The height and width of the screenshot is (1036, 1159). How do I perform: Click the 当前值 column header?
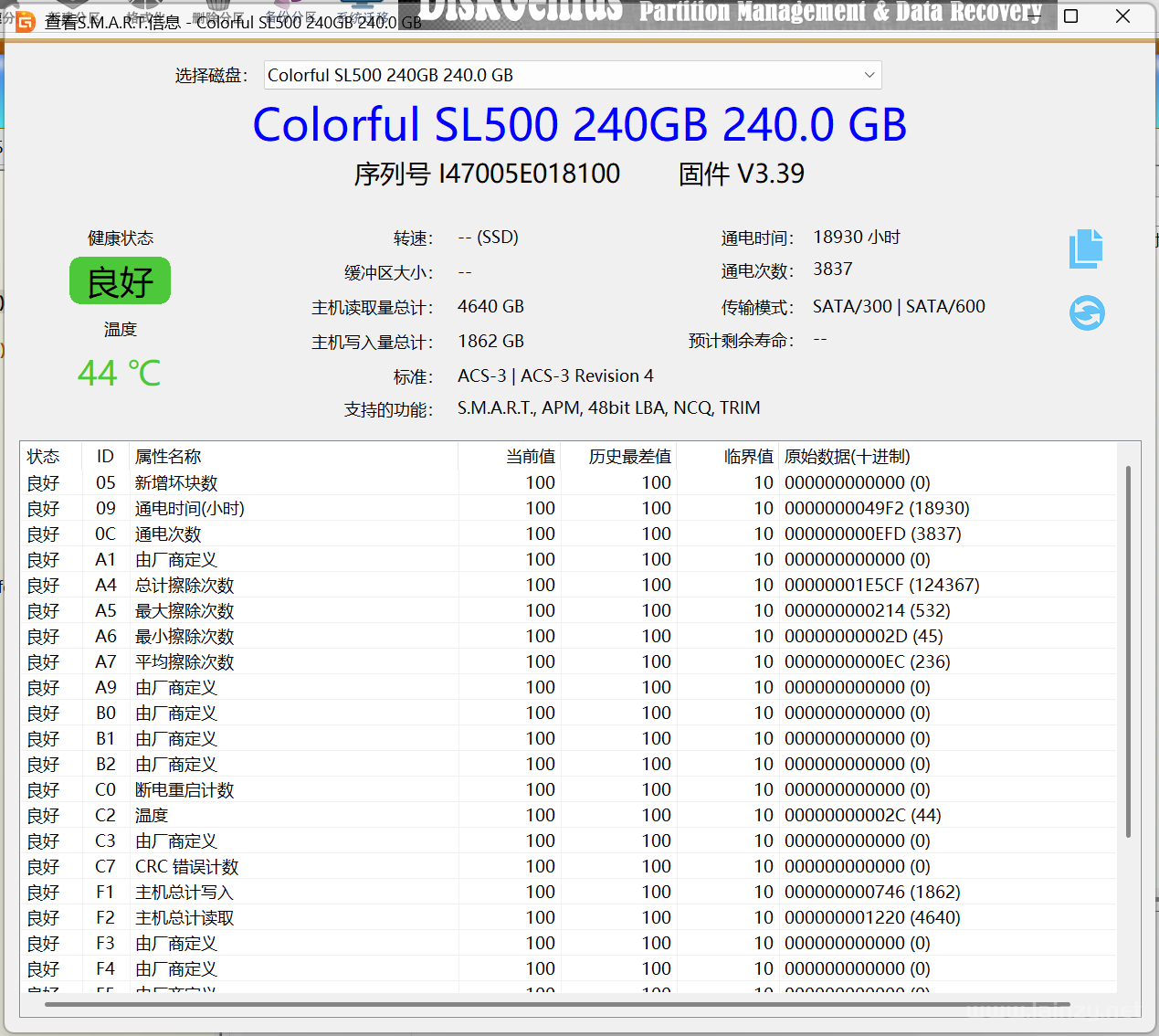(x=530, y=457)
